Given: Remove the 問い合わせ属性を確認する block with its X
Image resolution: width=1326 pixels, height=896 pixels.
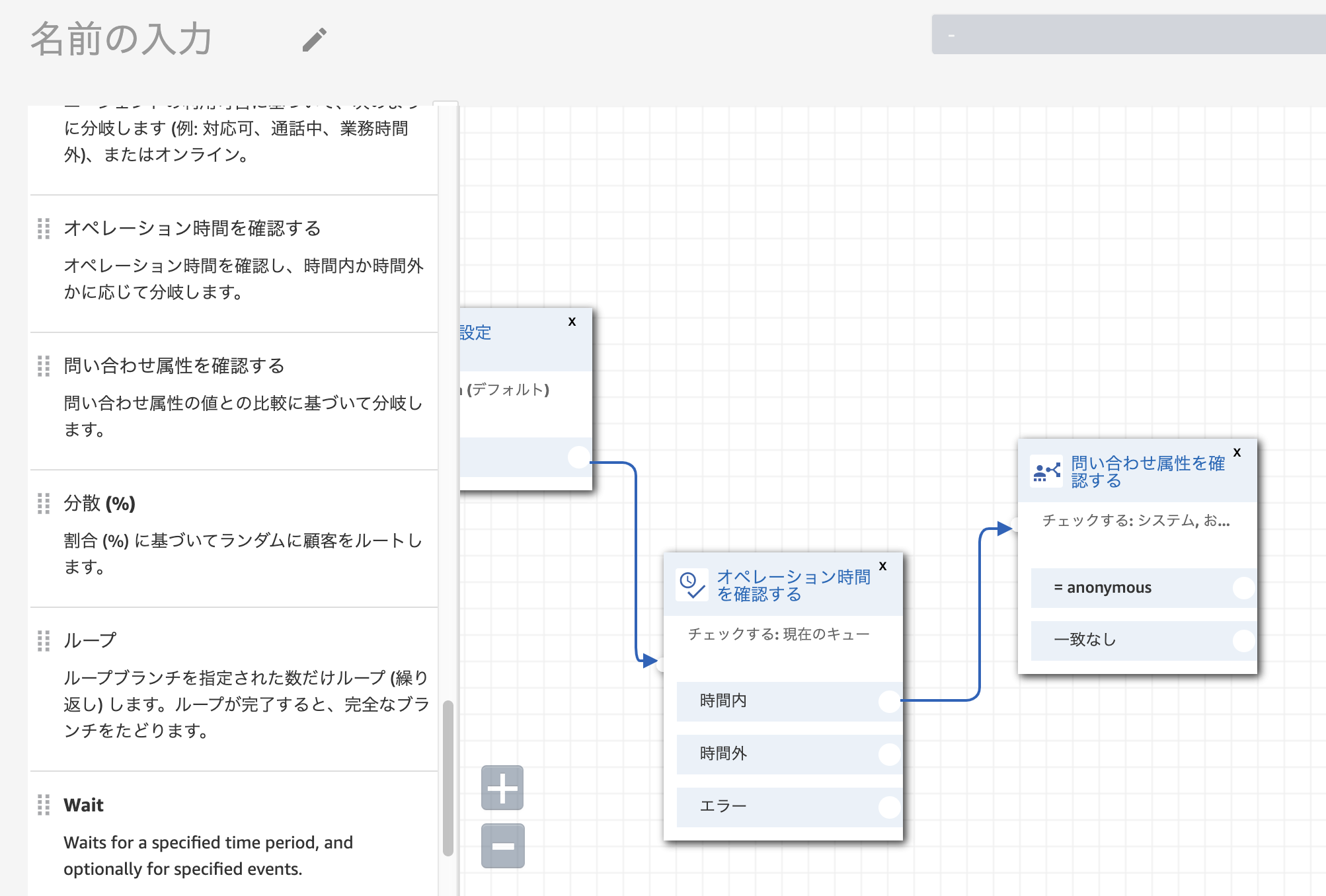Looking at the screenshot, I should pyautogui.click(x=1237, y=453).
